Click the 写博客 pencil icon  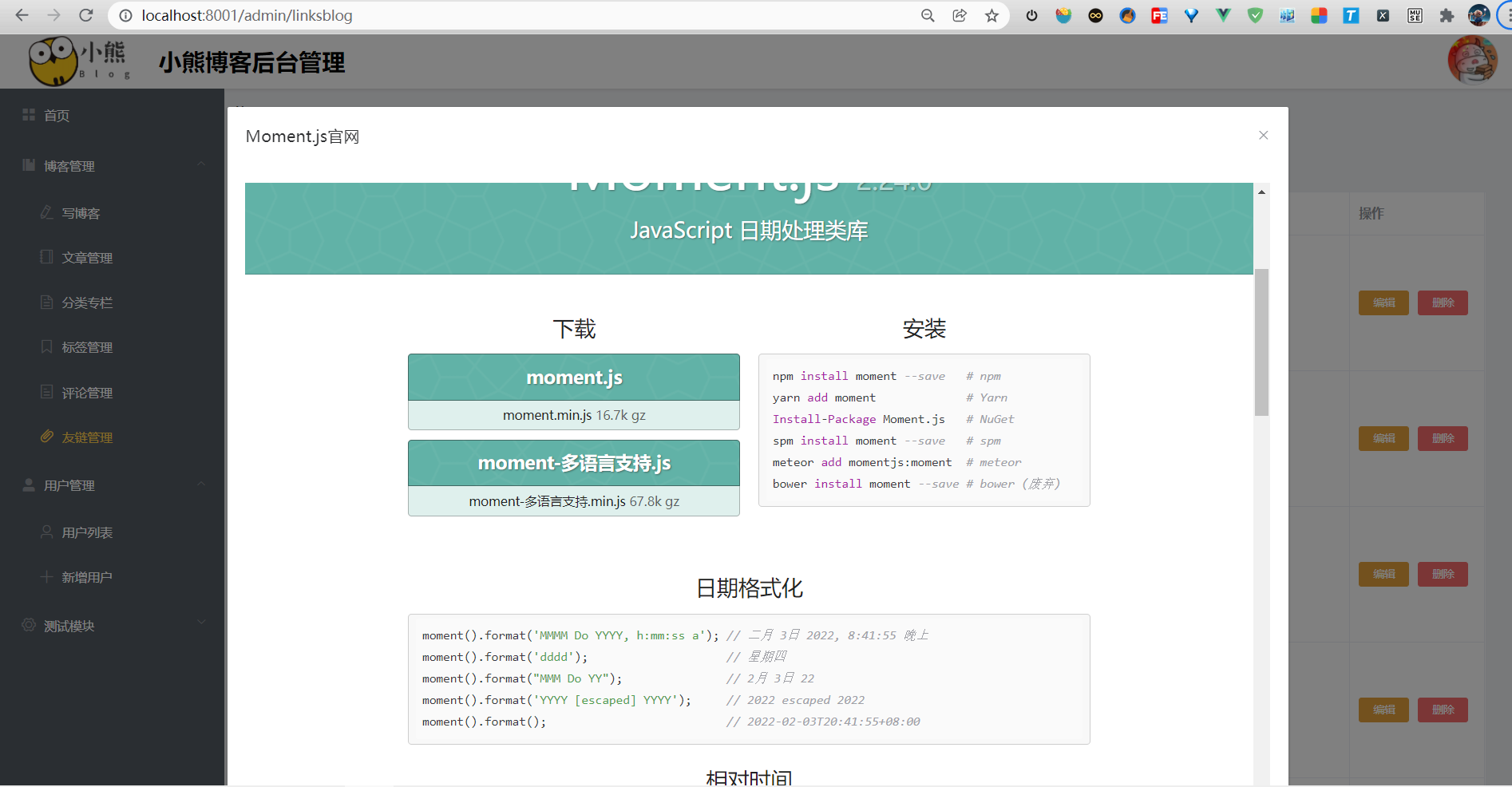pos(47,212)
